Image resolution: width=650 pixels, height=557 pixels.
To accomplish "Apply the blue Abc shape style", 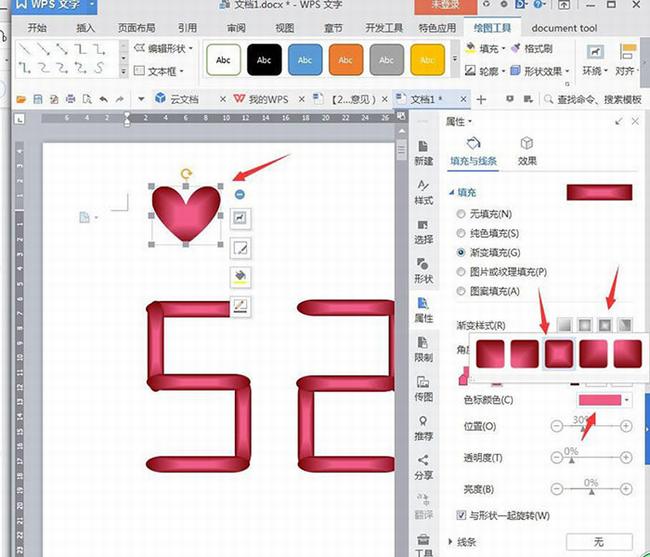I will (x=305, y=60).
